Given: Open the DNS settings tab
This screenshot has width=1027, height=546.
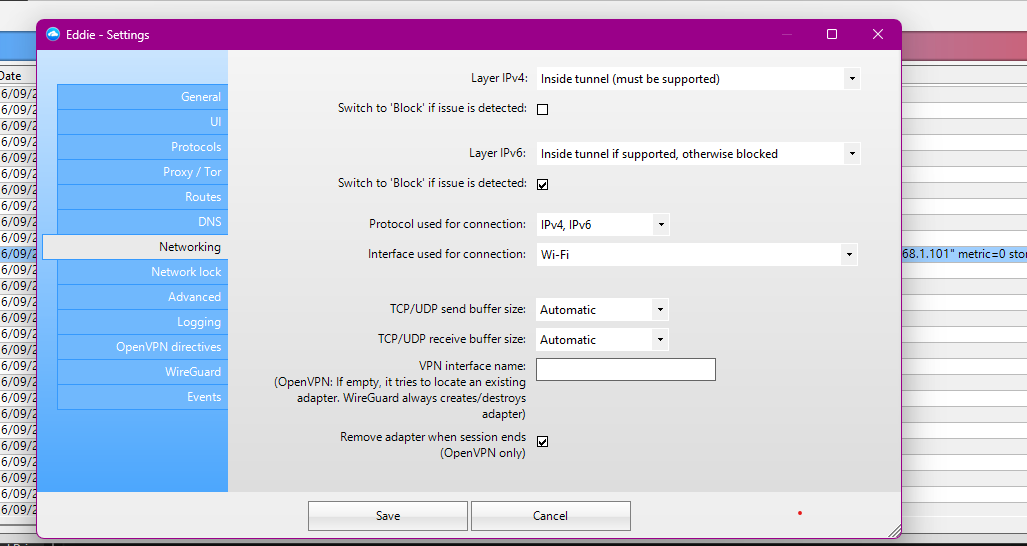Looking at the screenshot, I should (142, 222).
